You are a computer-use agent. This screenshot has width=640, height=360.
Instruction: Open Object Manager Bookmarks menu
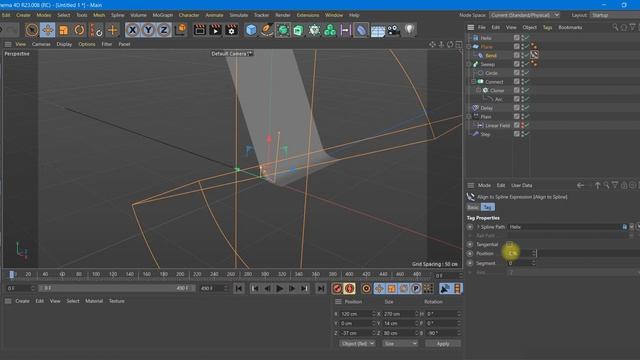click(x=570, y=27)
